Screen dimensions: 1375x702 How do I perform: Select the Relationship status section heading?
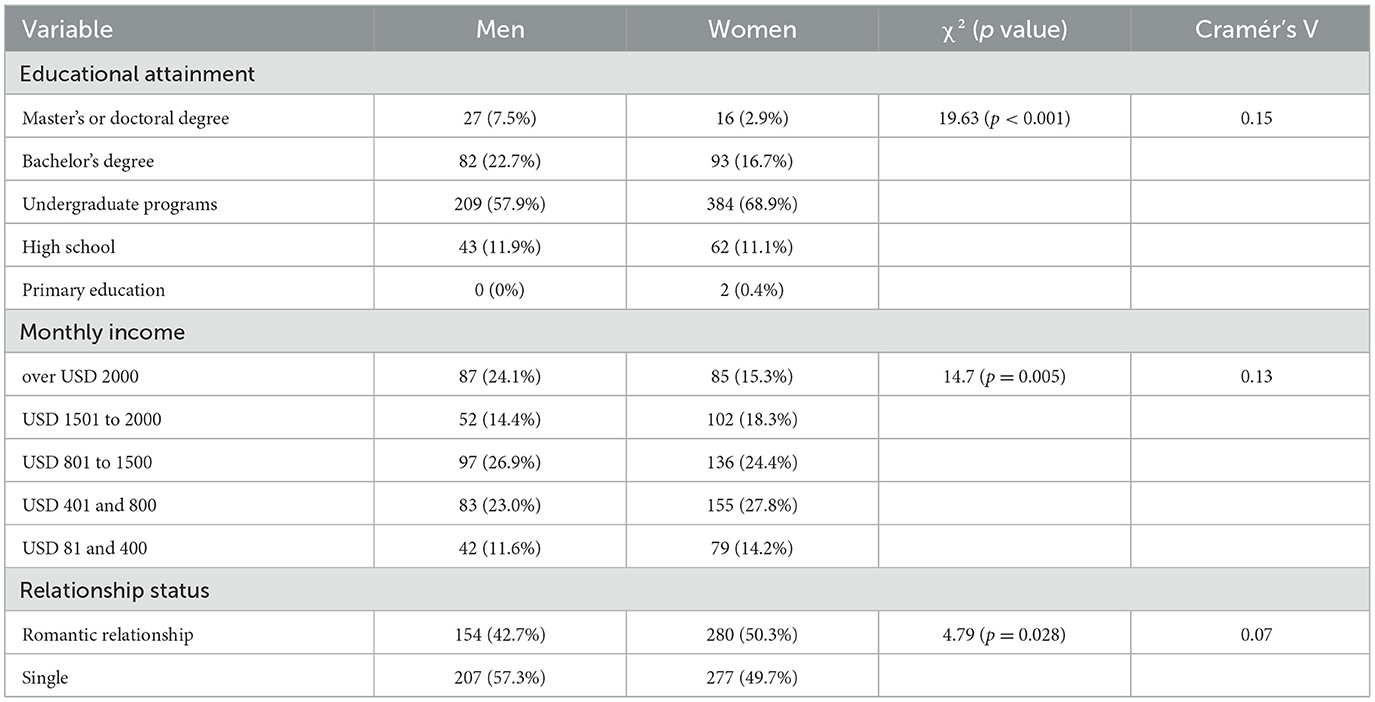coord(115,590)
